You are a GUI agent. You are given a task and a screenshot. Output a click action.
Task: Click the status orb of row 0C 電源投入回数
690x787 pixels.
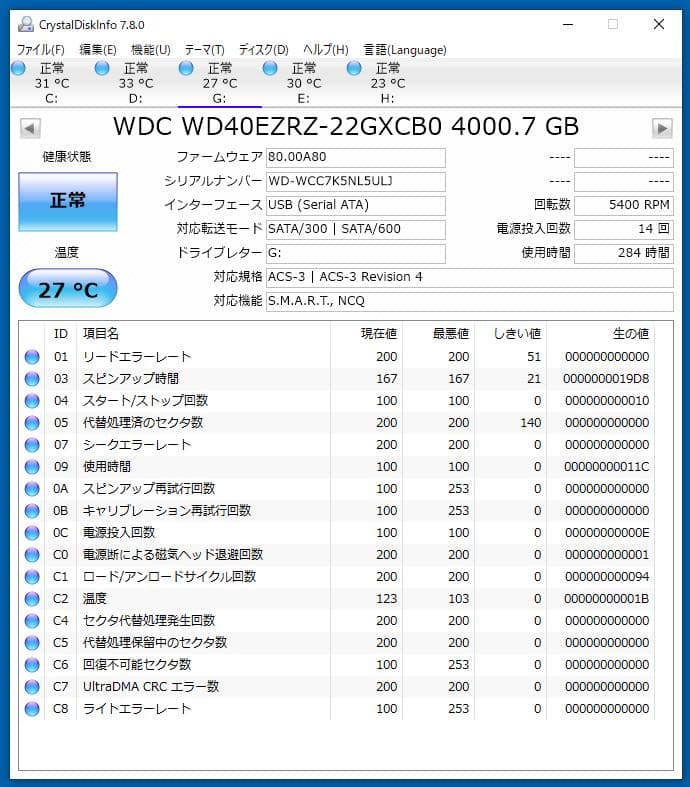coord(32,533)
